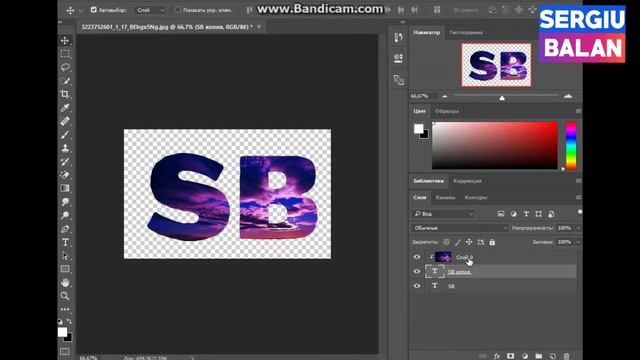Screen dimensions: 640x360
Task: Create a new layer group
Action: 539,356
